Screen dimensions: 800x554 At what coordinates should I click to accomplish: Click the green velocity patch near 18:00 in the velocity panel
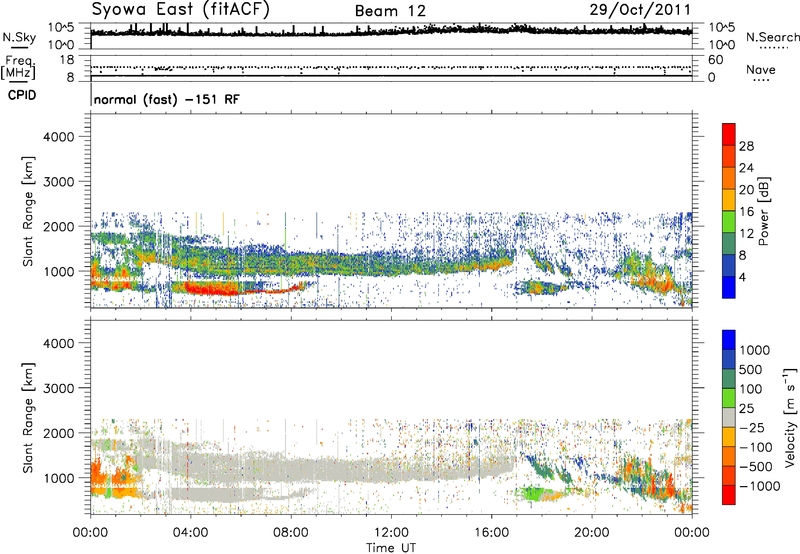tap(536, 494)
